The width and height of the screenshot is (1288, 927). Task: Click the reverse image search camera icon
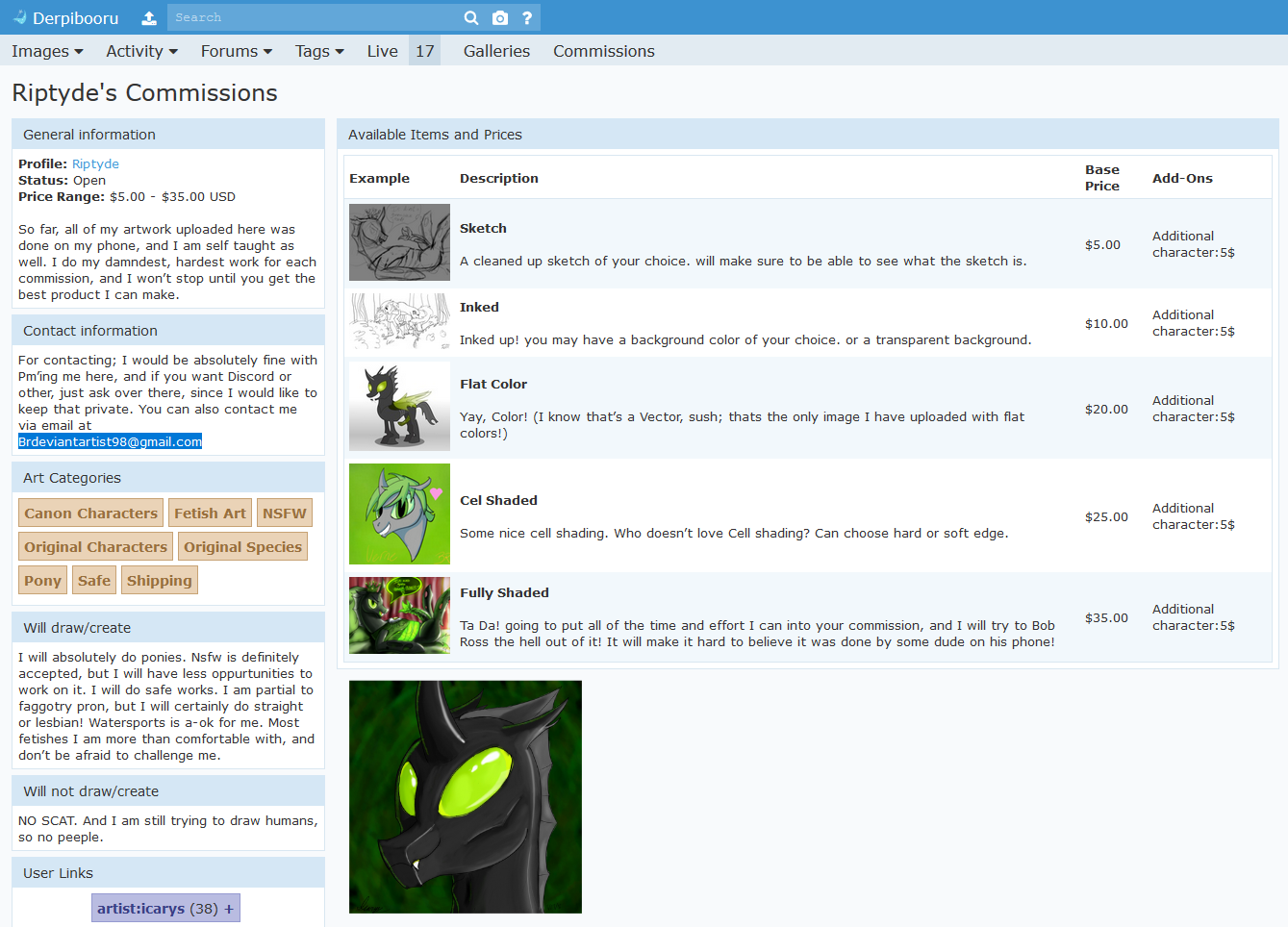tap(500, 17)
